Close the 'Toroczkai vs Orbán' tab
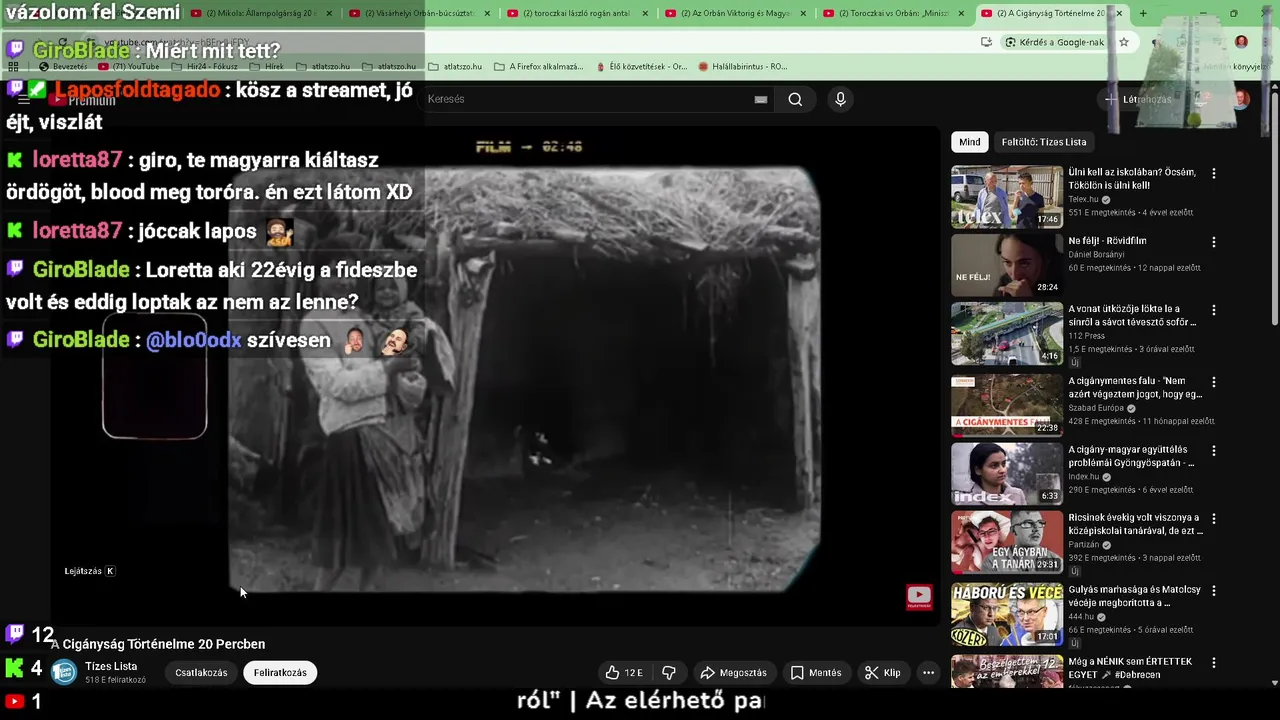 (961, 13)
